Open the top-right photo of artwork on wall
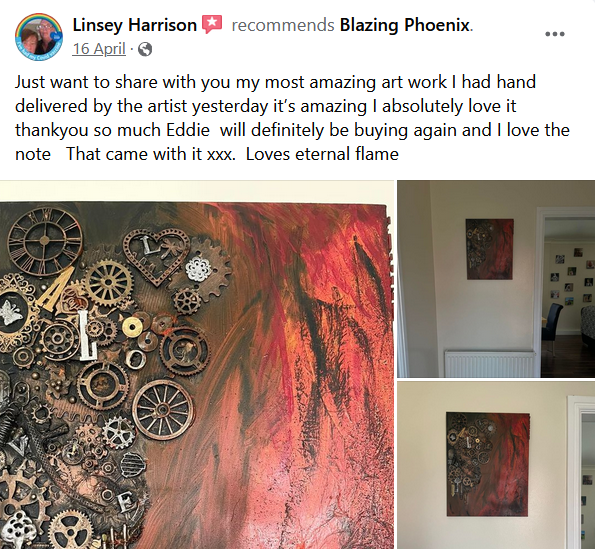This screenshot has width=595, height=549. (x=496, y=279)
